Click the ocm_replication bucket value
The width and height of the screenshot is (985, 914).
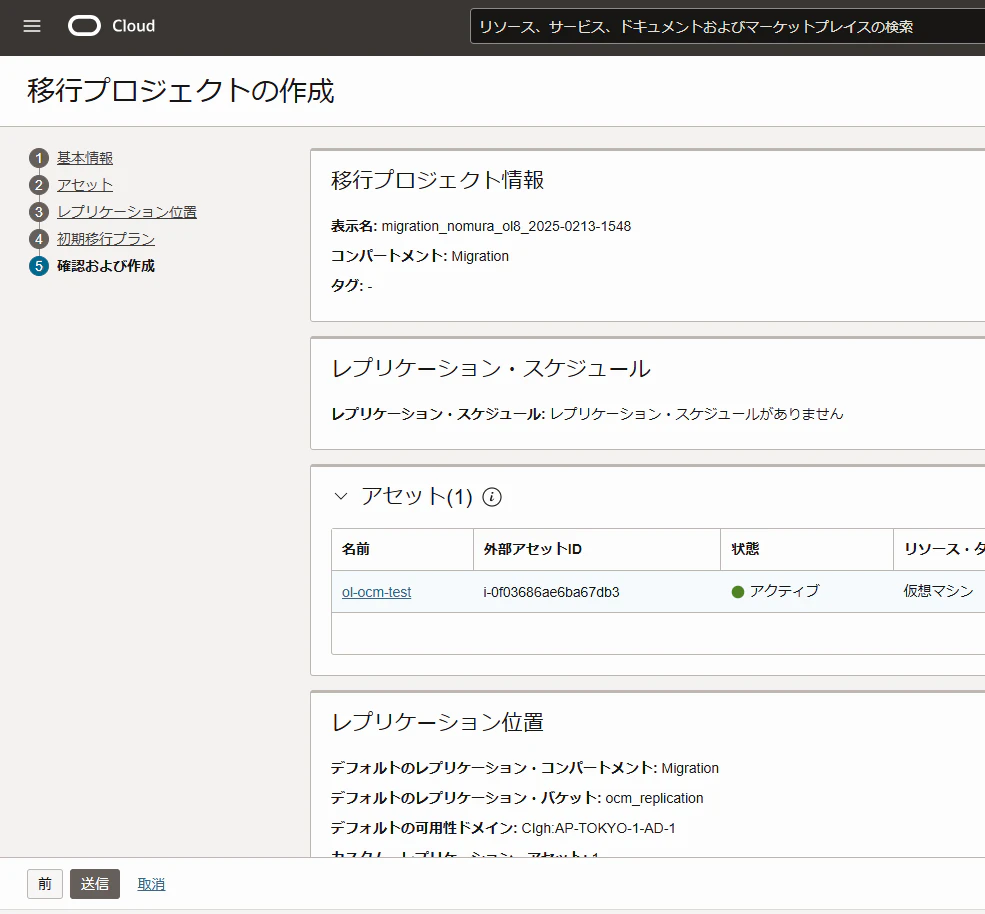(x=654, y=798)
